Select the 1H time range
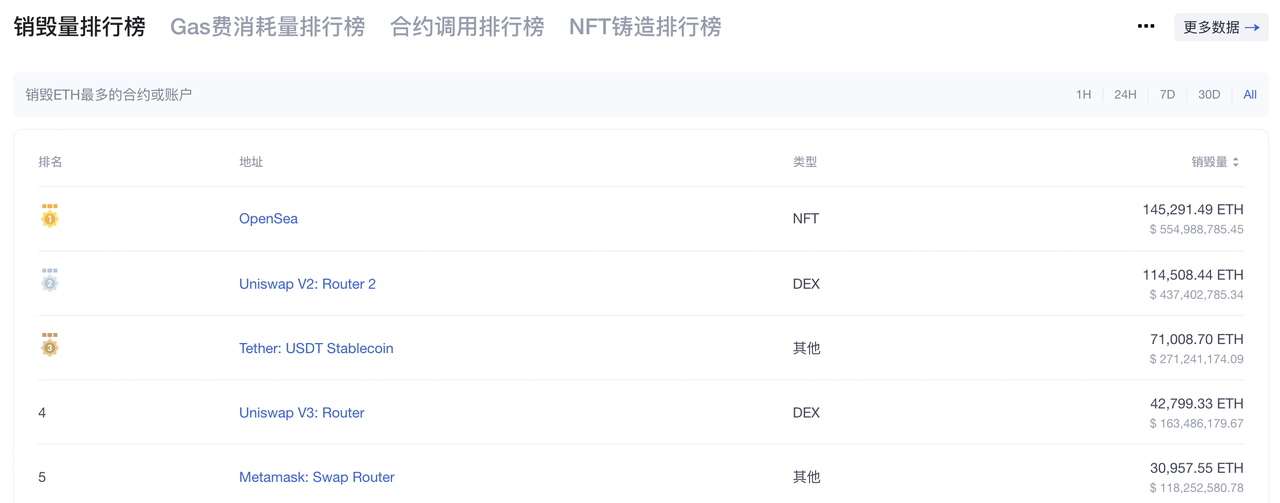1280x503 pixels. pos(1083,95)
